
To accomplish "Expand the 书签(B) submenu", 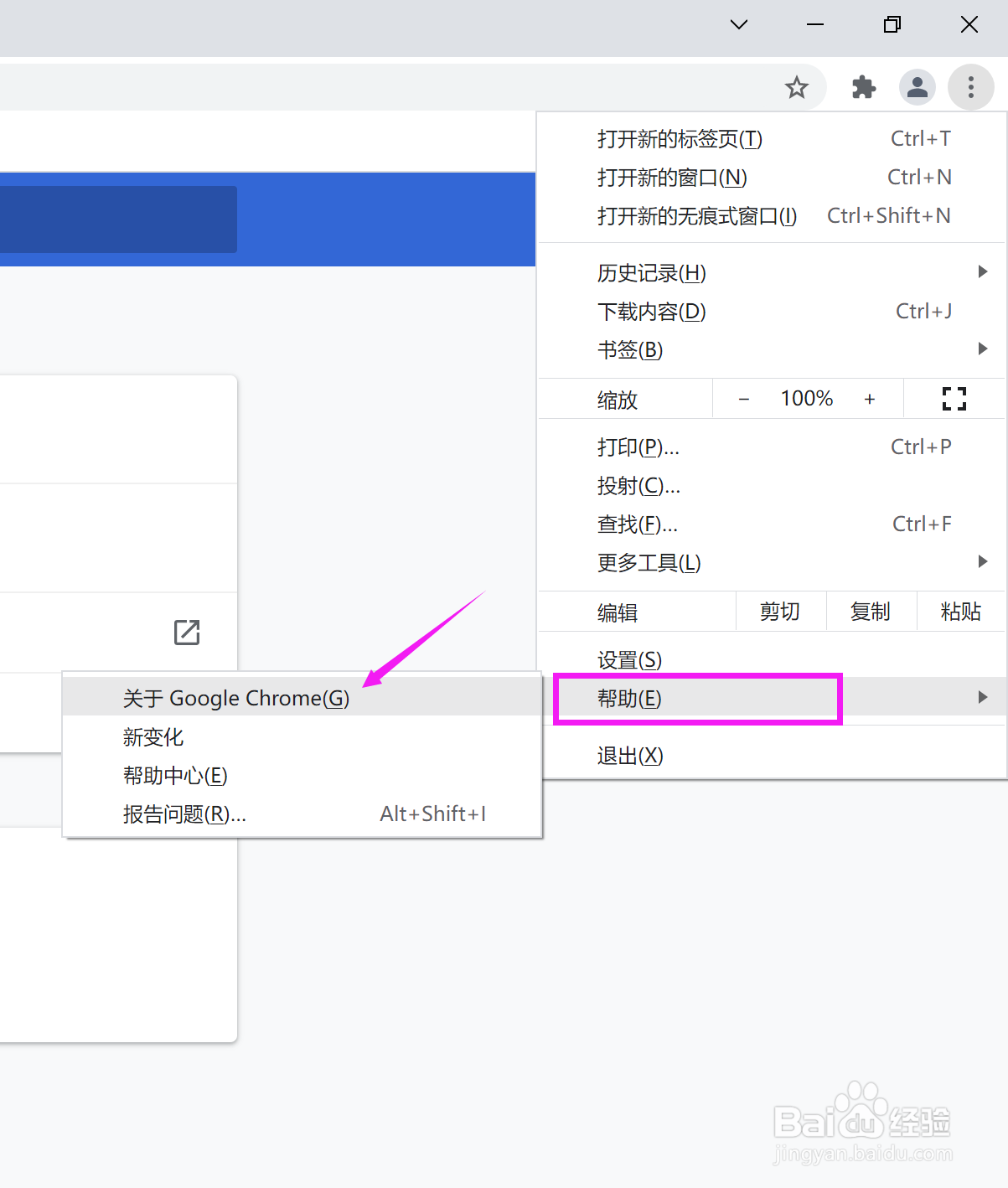I will [x=772, y=350].
